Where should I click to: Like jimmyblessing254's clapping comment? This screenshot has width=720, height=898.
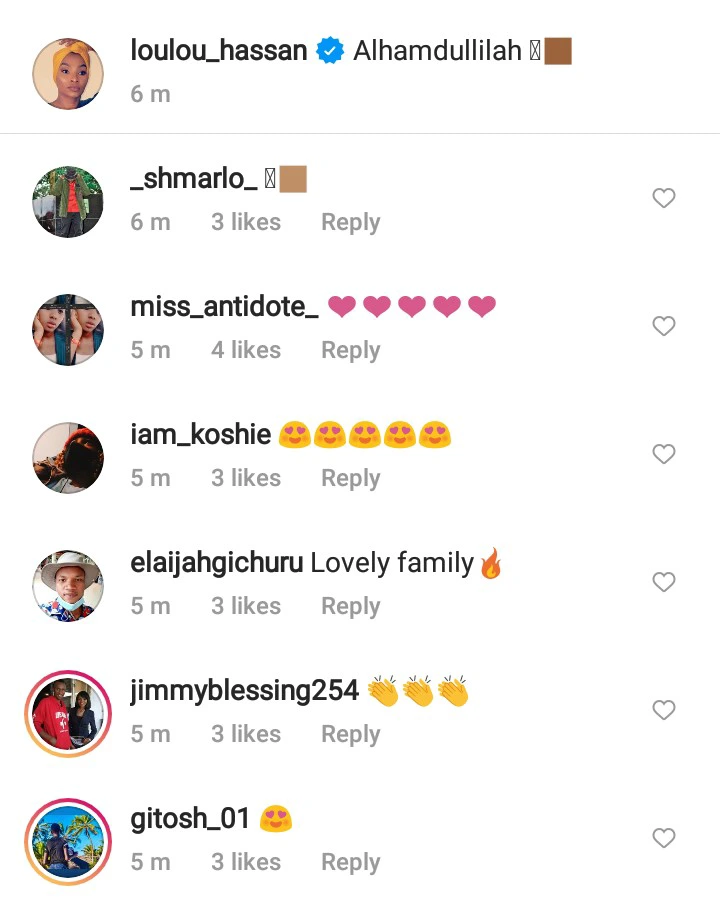point(664,710)
